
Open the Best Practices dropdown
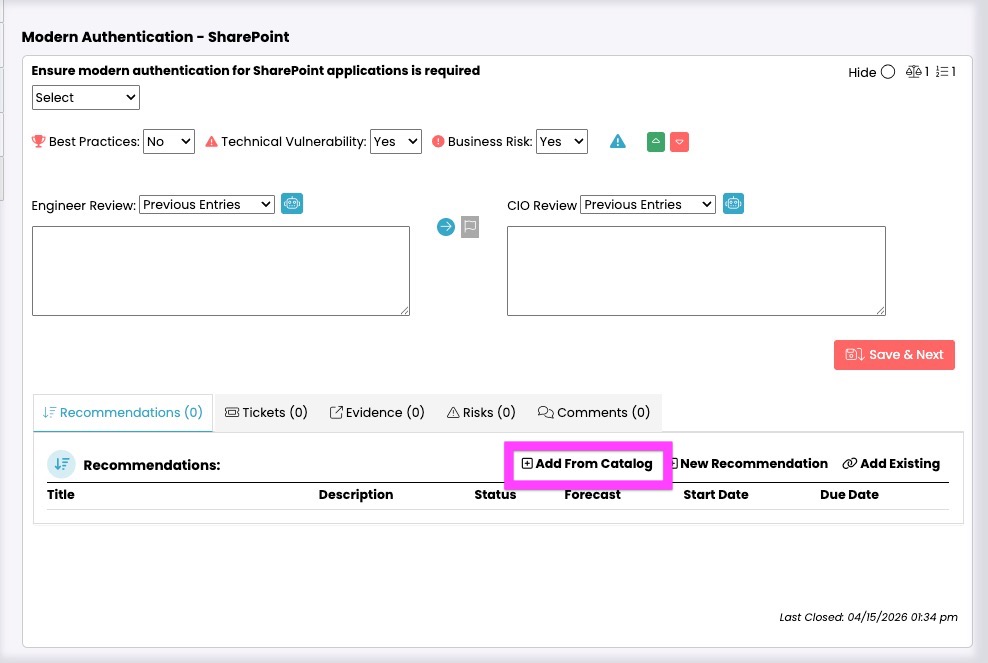(169, 142)
